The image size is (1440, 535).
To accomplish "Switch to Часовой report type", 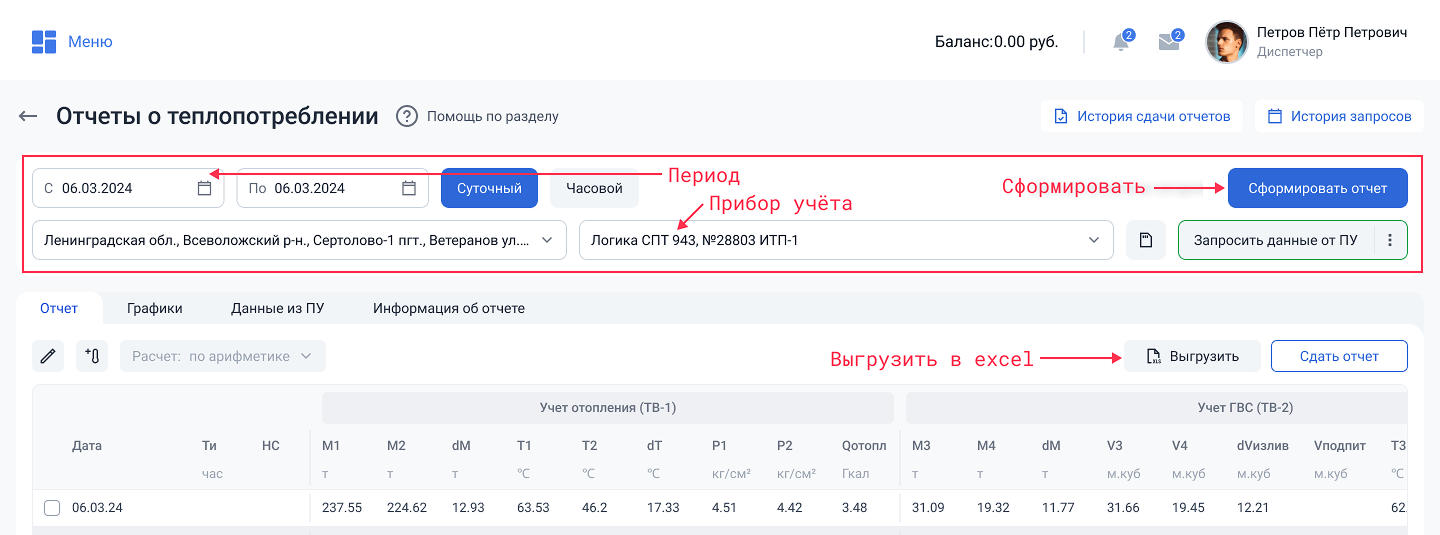I will click(594, 188).
